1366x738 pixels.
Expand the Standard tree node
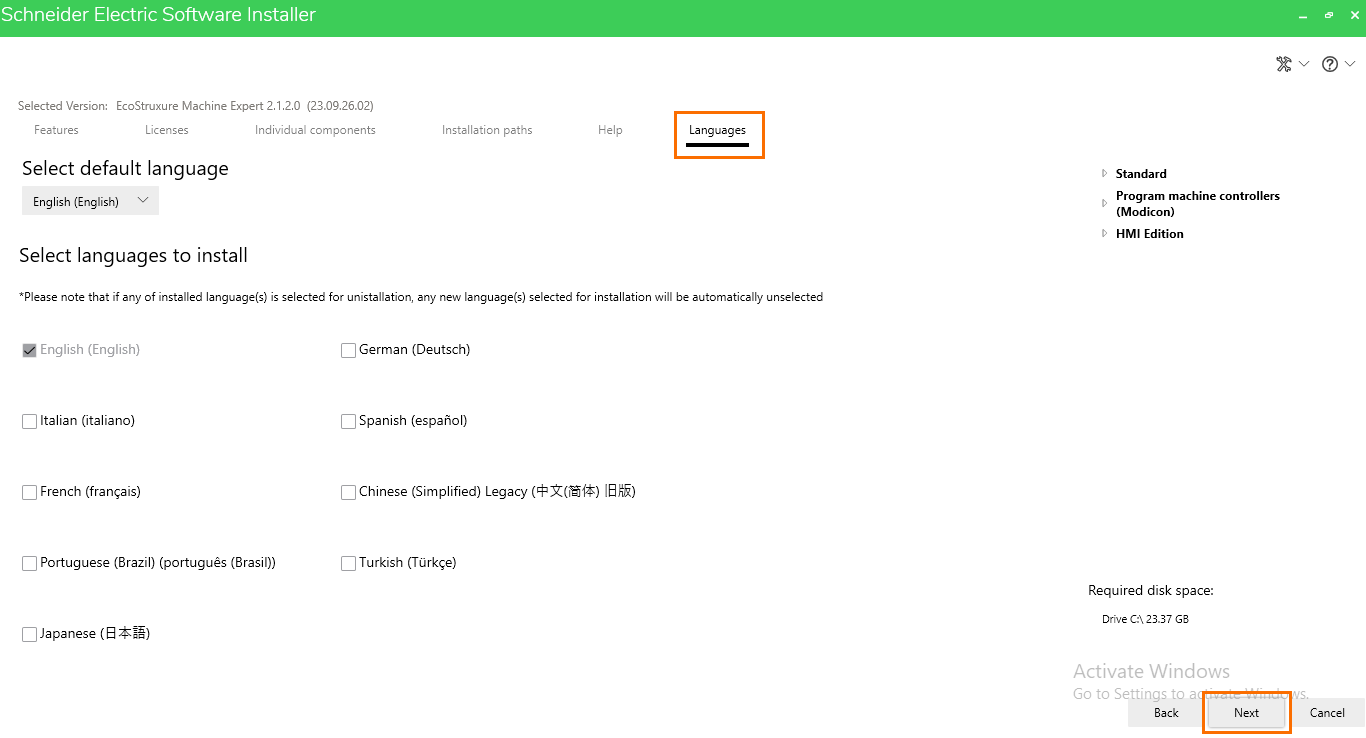pos(1104,173)
